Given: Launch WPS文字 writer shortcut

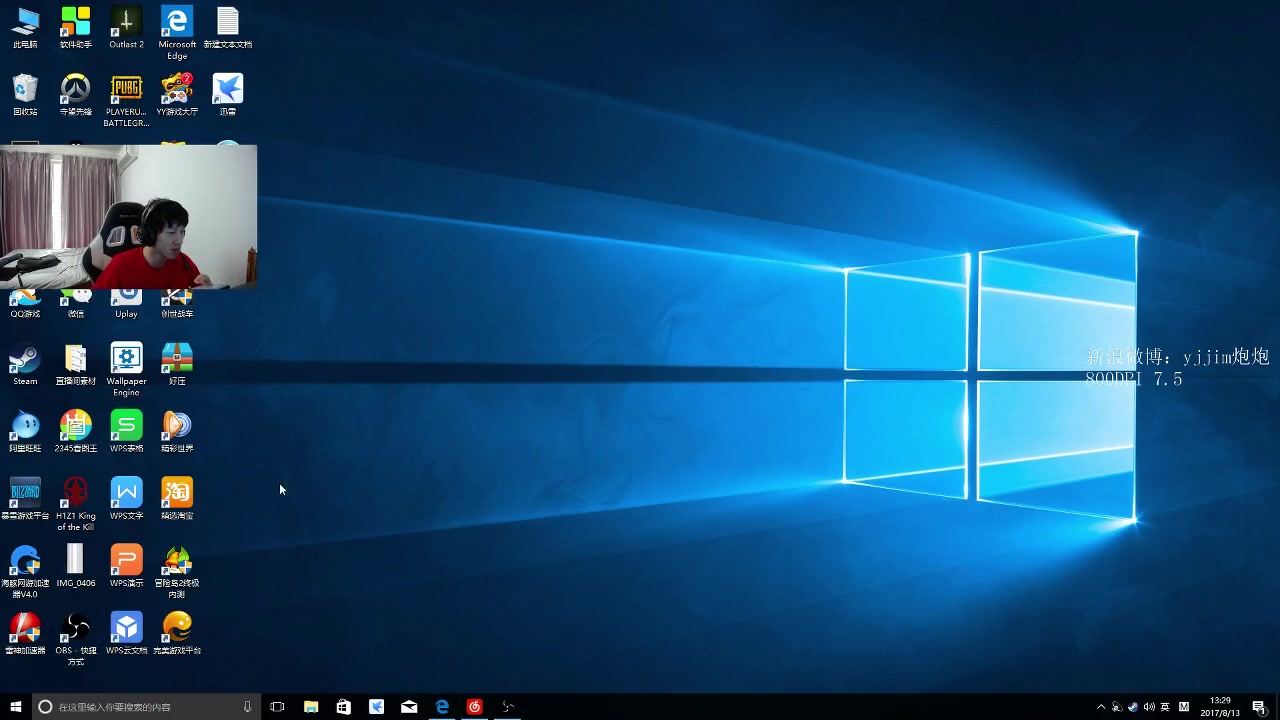Looking at the screenshot, I should 126,498.
